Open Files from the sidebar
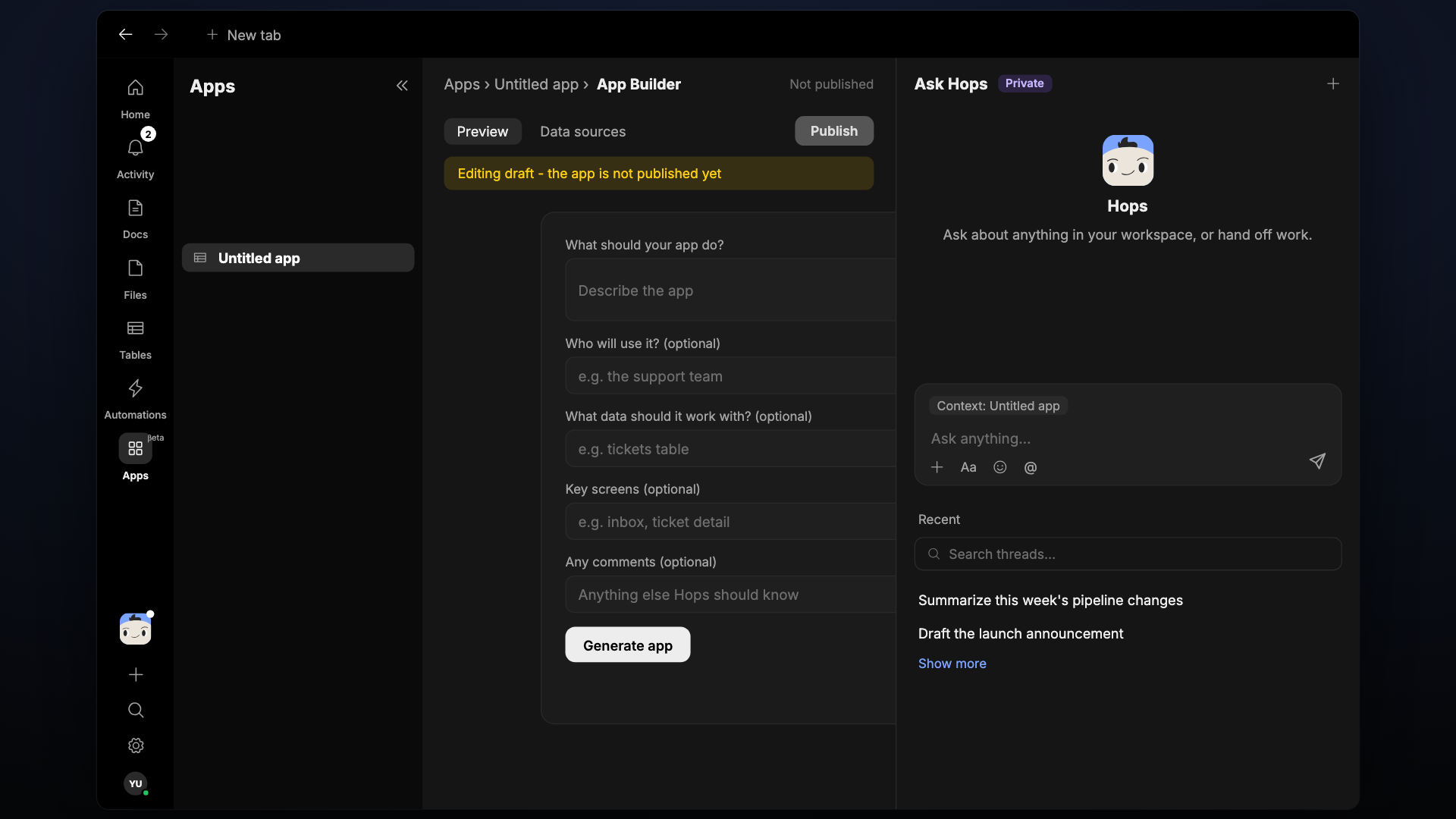Screen dimensions: 1456x819 click(x=135, y=279)
